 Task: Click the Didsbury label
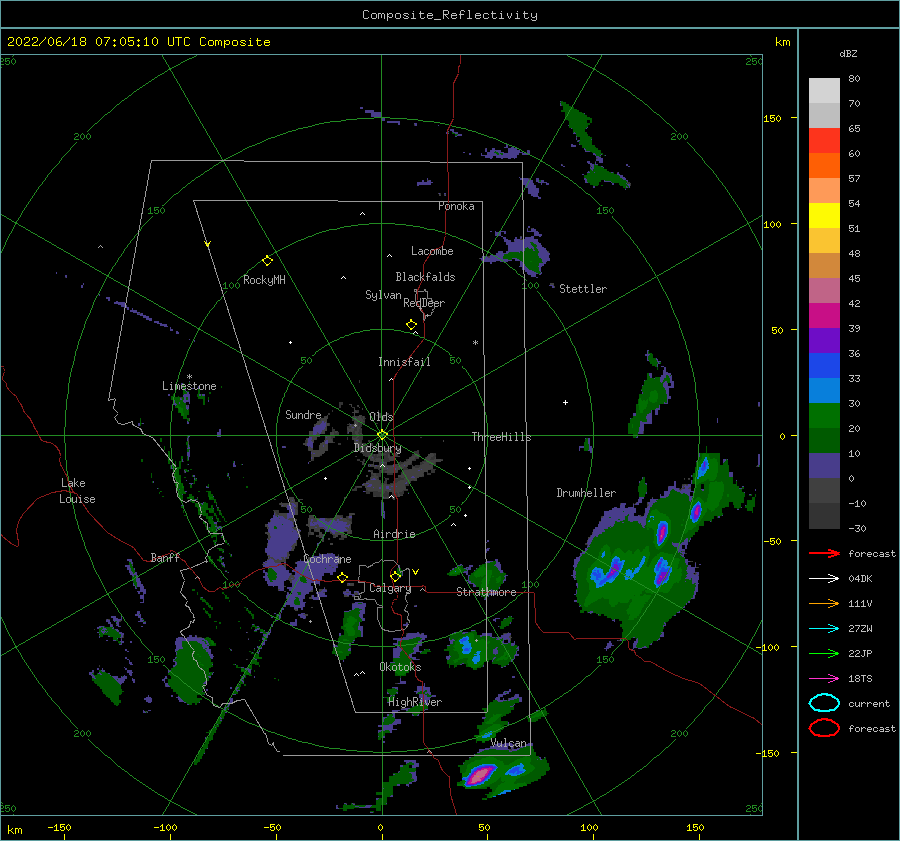pyautogui.click(x=378, y=448)
